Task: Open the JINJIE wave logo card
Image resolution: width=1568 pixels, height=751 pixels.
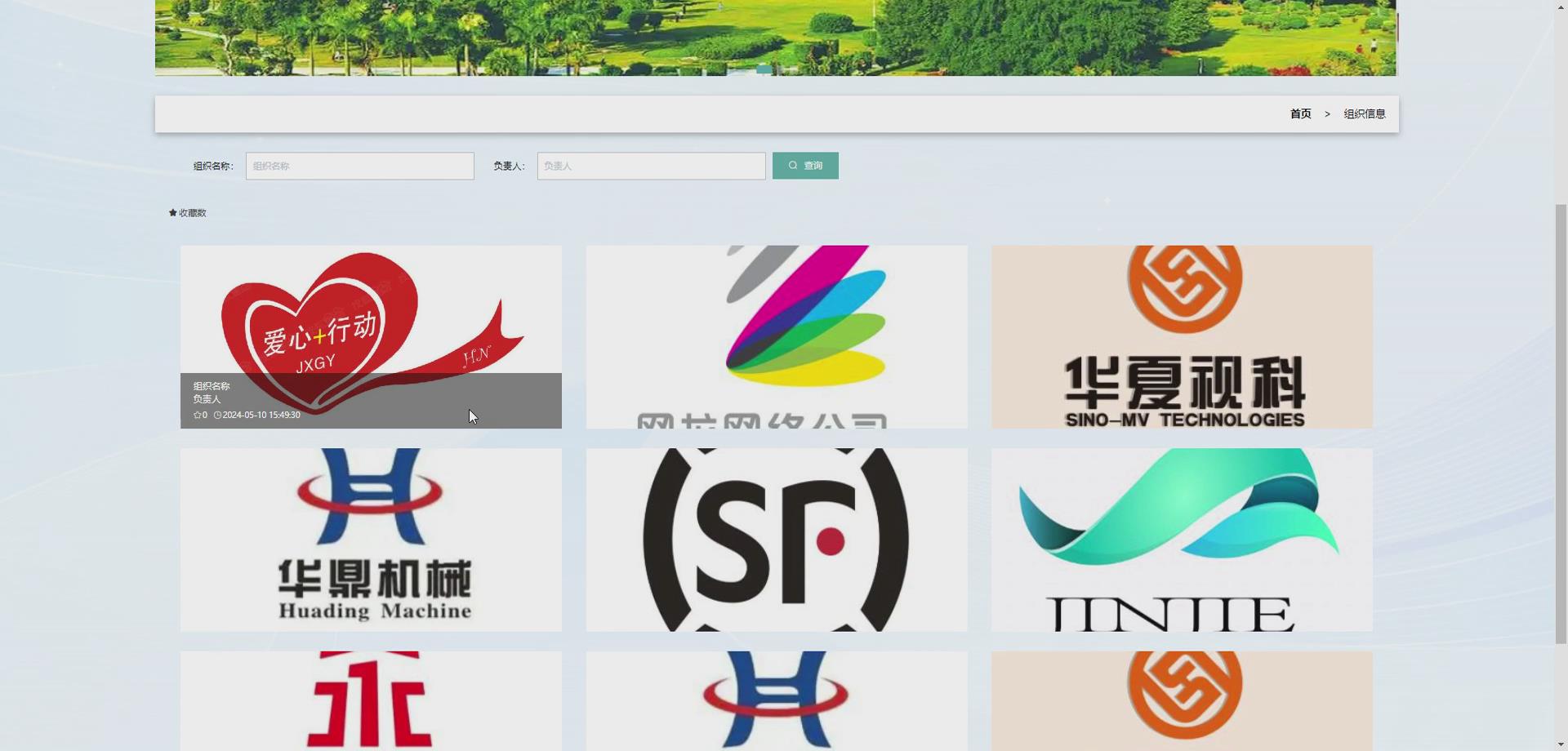Action: click(x=1182, y=539)
